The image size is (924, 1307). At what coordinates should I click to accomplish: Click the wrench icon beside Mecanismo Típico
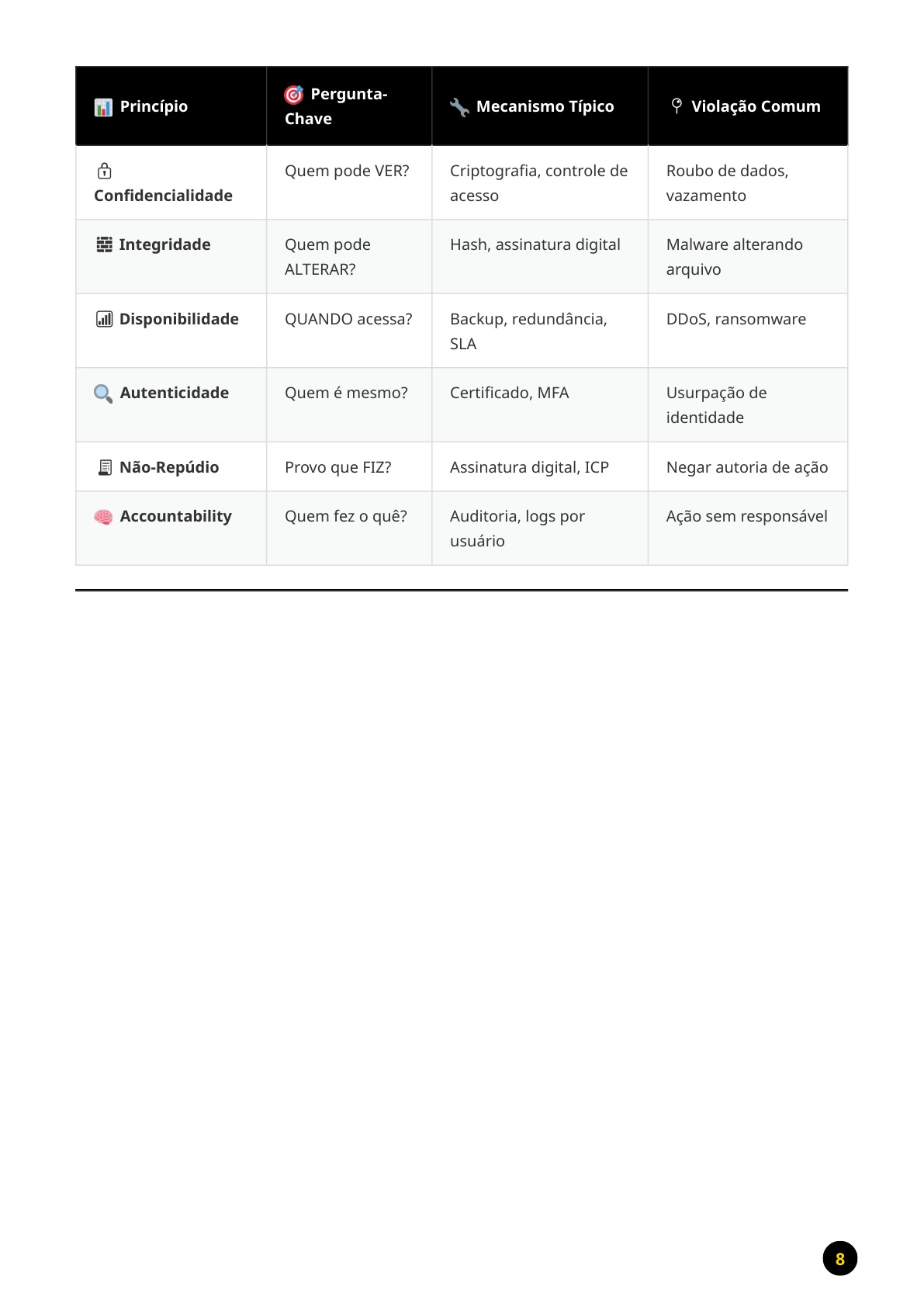coord(459,107)
